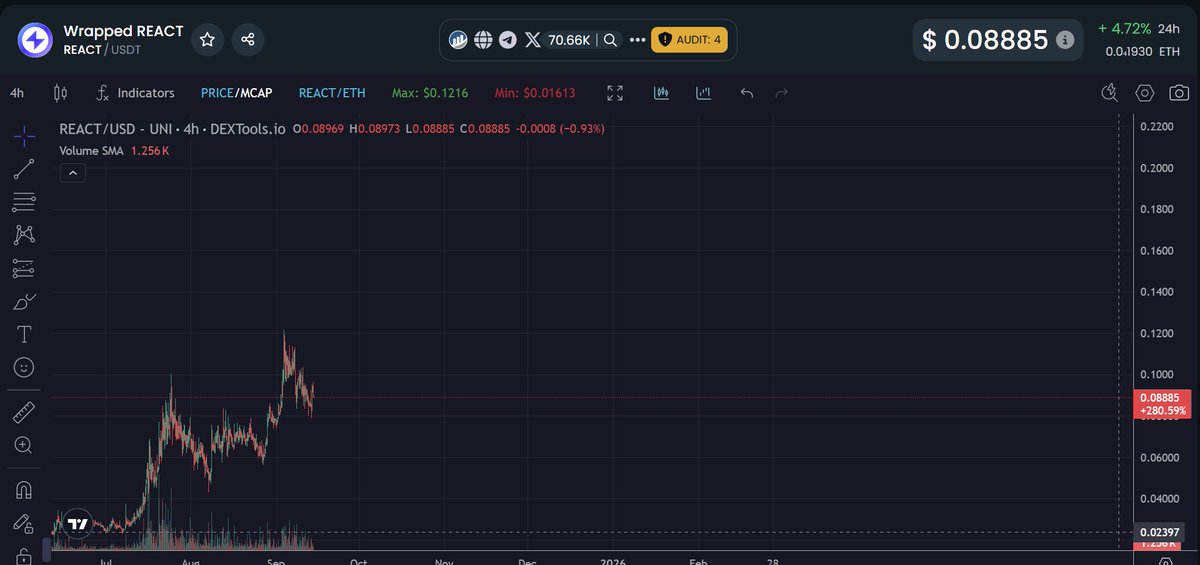Click the price info icon beside $0.08885
This screenshot has height=565, width=1200.
click(x=1065, y=40)
